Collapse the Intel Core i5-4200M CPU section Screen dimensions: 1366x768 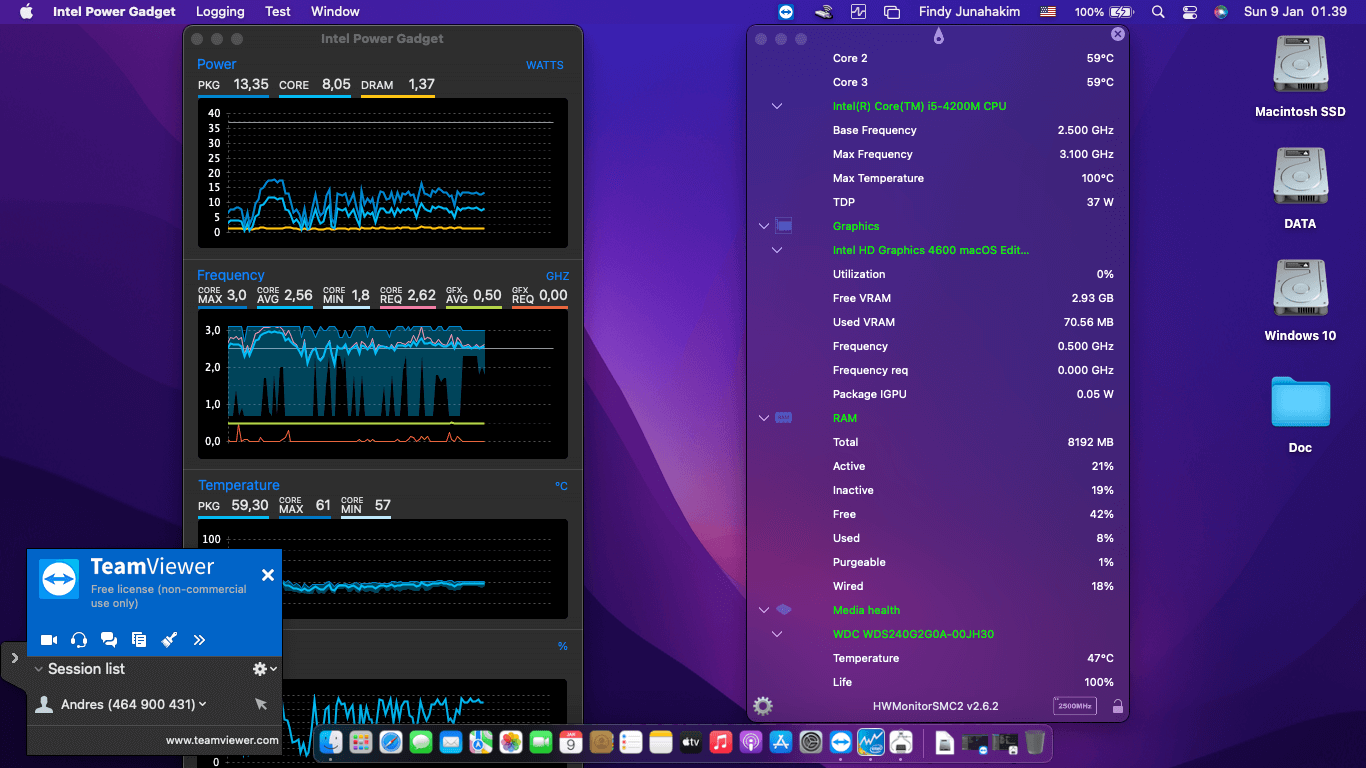(x=777, y=106)
